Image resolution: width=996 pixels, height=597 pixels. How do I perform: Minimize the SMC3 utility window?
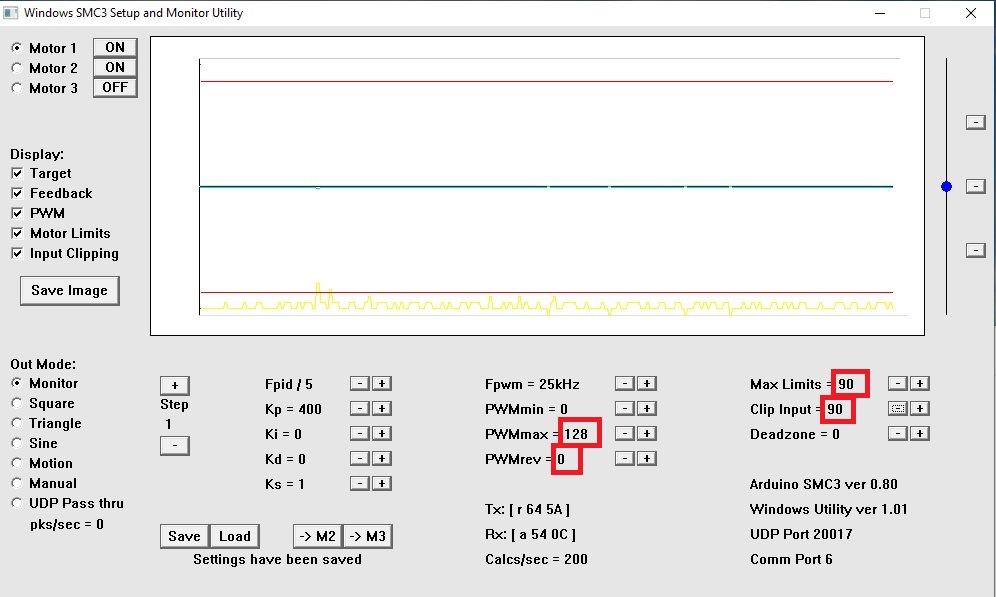pyautogui.click(x=880, y=13)
